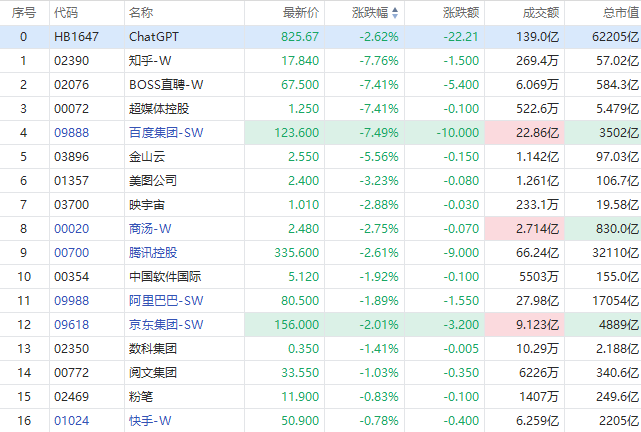Open stock code link 09888

pos(70,132)
